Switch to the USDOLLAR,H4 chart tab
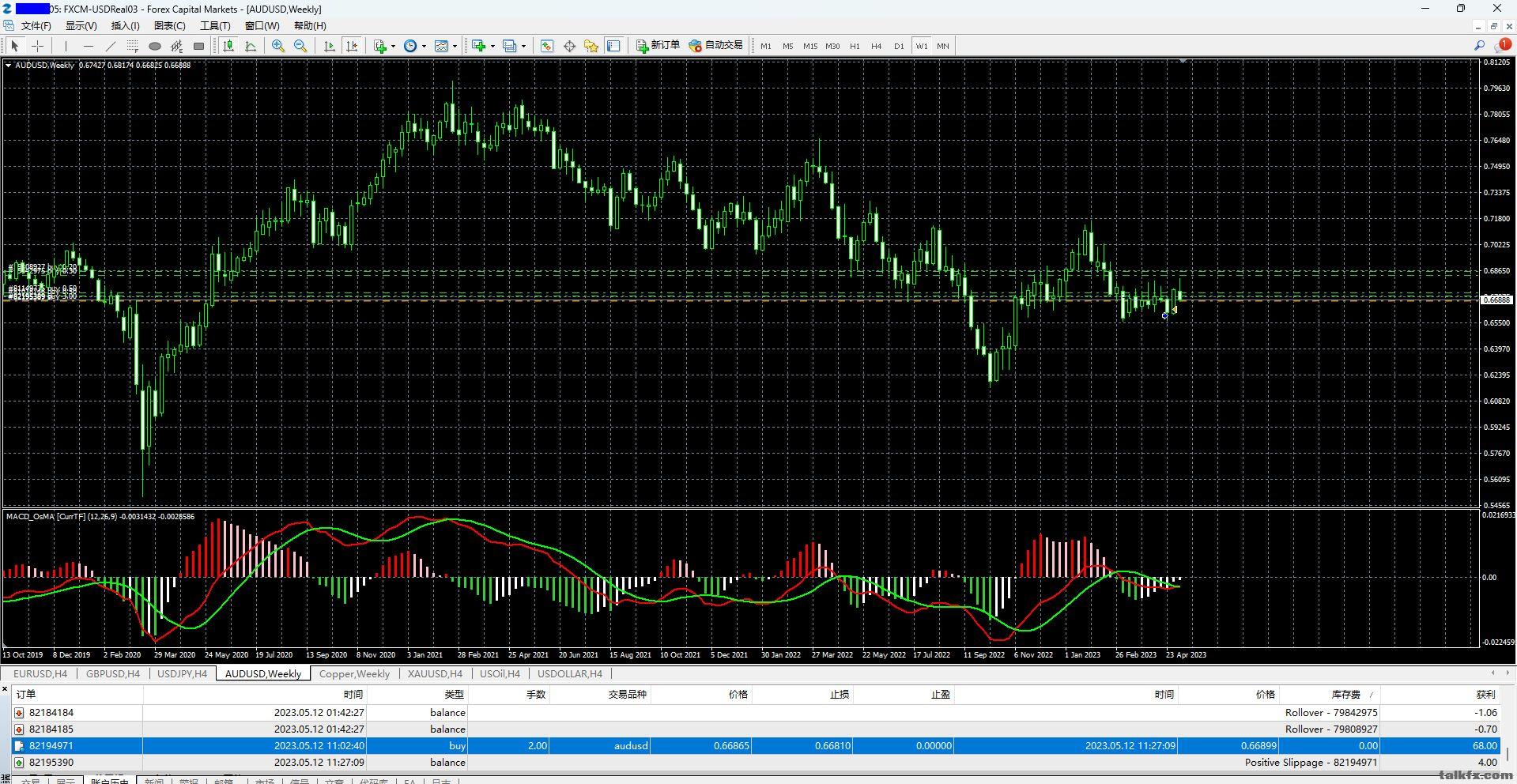Image resolution: width=1517 pixels, height=784 pixels. 570,674
